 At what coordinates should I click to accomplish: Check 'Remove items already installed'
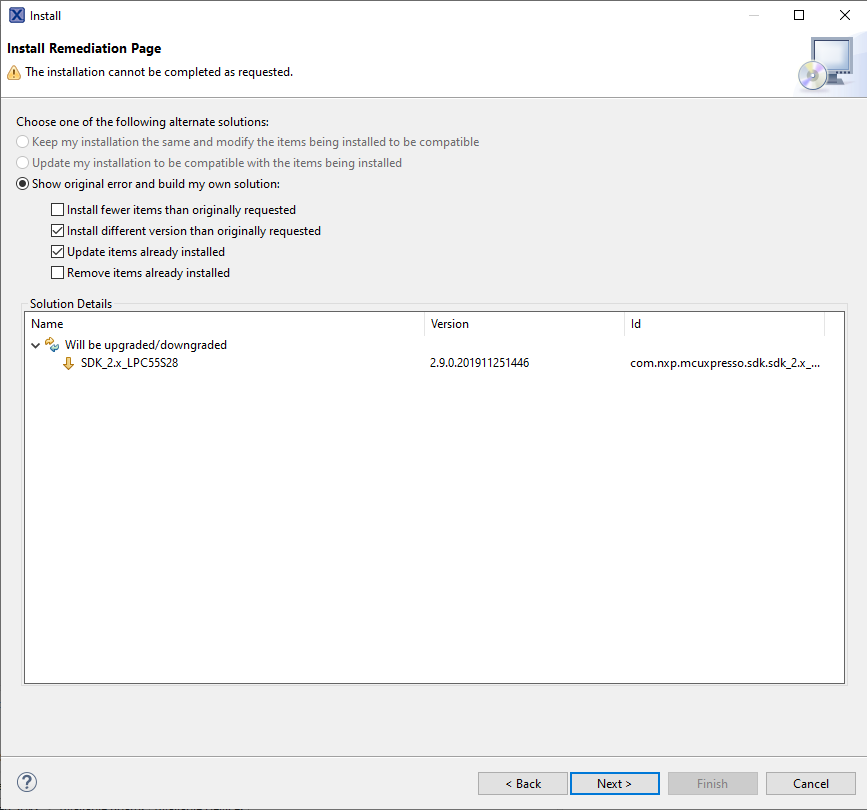57,273
